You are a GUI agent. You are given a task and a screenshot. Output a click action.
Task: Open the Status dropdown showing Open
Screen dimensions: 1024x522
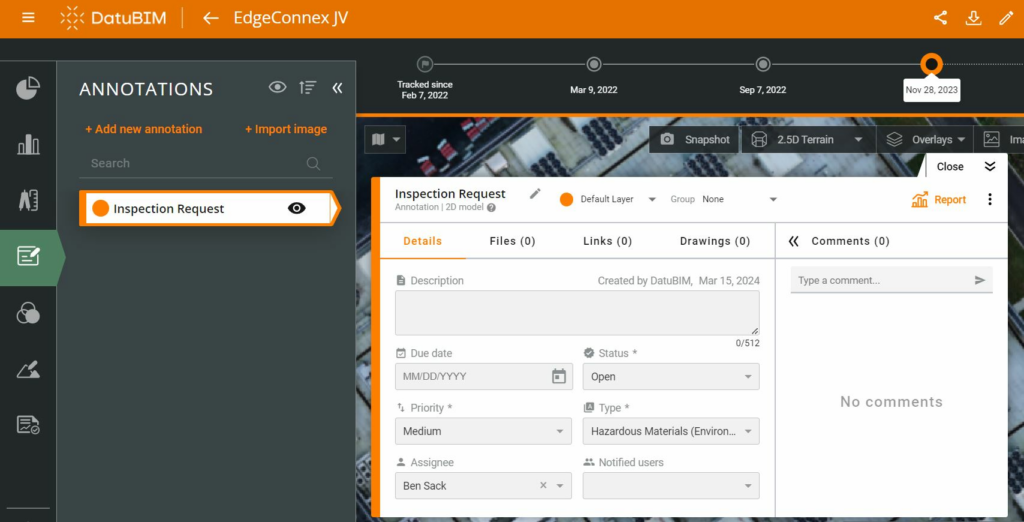(x=671, y=376)
